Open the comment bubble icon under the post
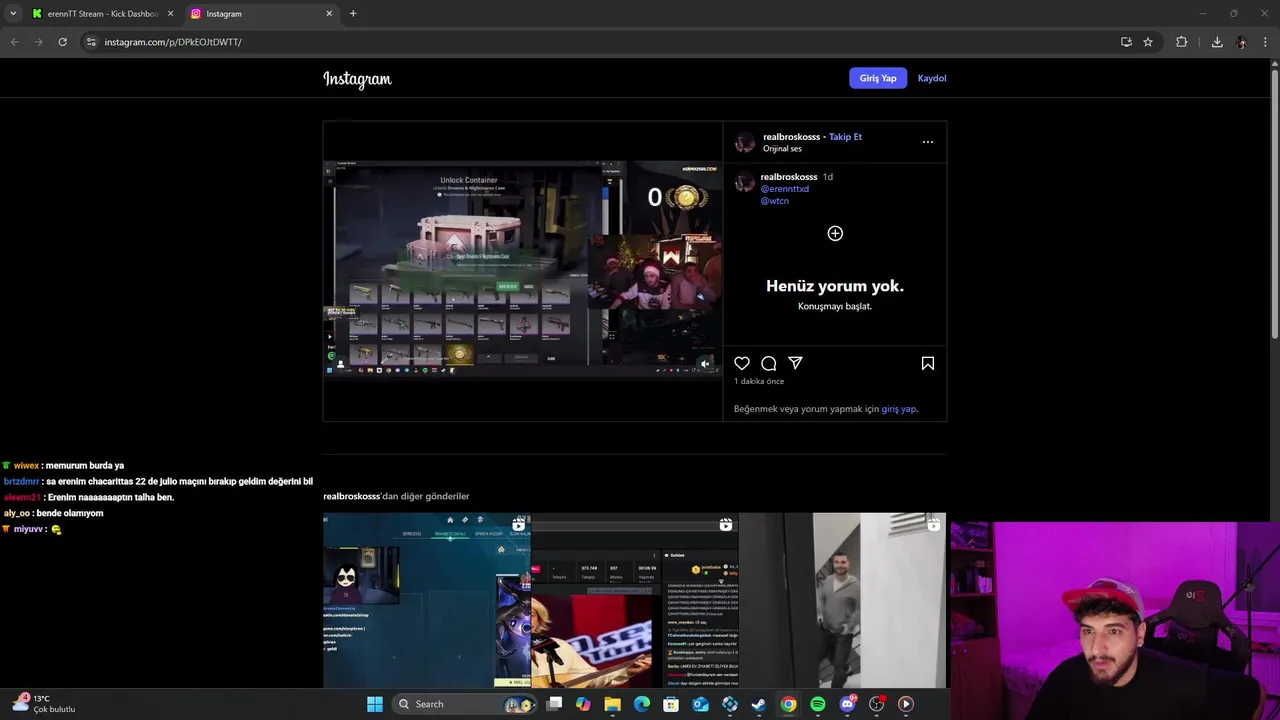 [769, 363]
